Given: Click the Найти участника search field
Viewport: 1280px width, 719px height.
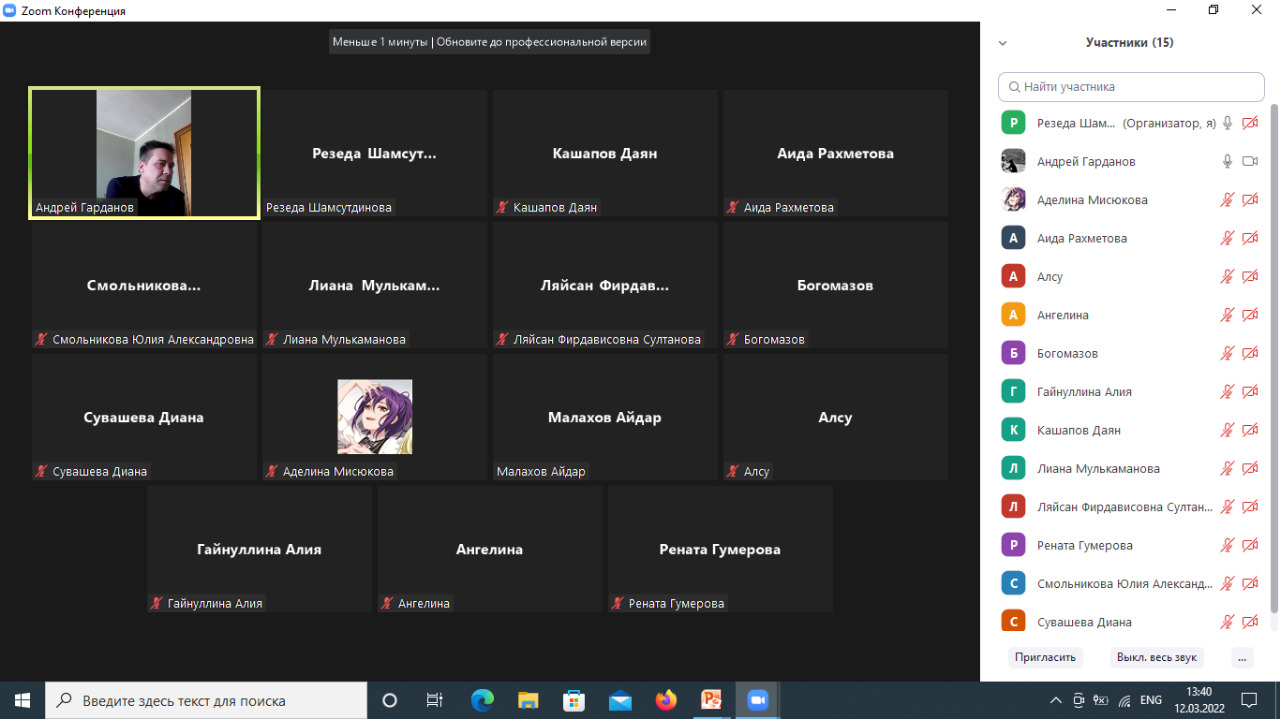Looking at the screenshot, I should [1131, 87].
